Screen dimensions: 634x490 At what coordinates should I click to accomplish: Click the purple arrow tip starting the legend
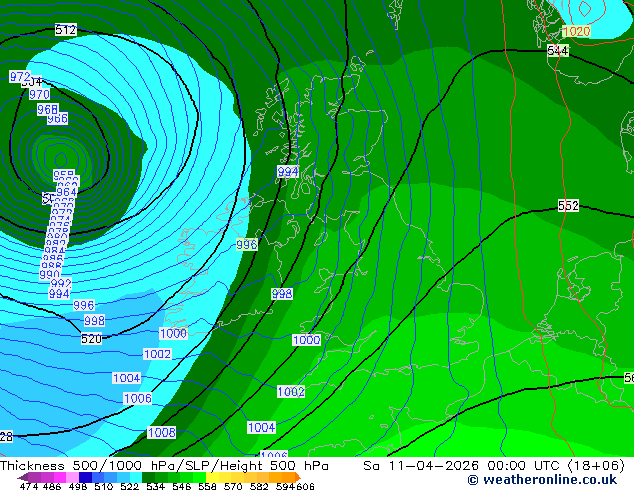[x=23, y=477]
